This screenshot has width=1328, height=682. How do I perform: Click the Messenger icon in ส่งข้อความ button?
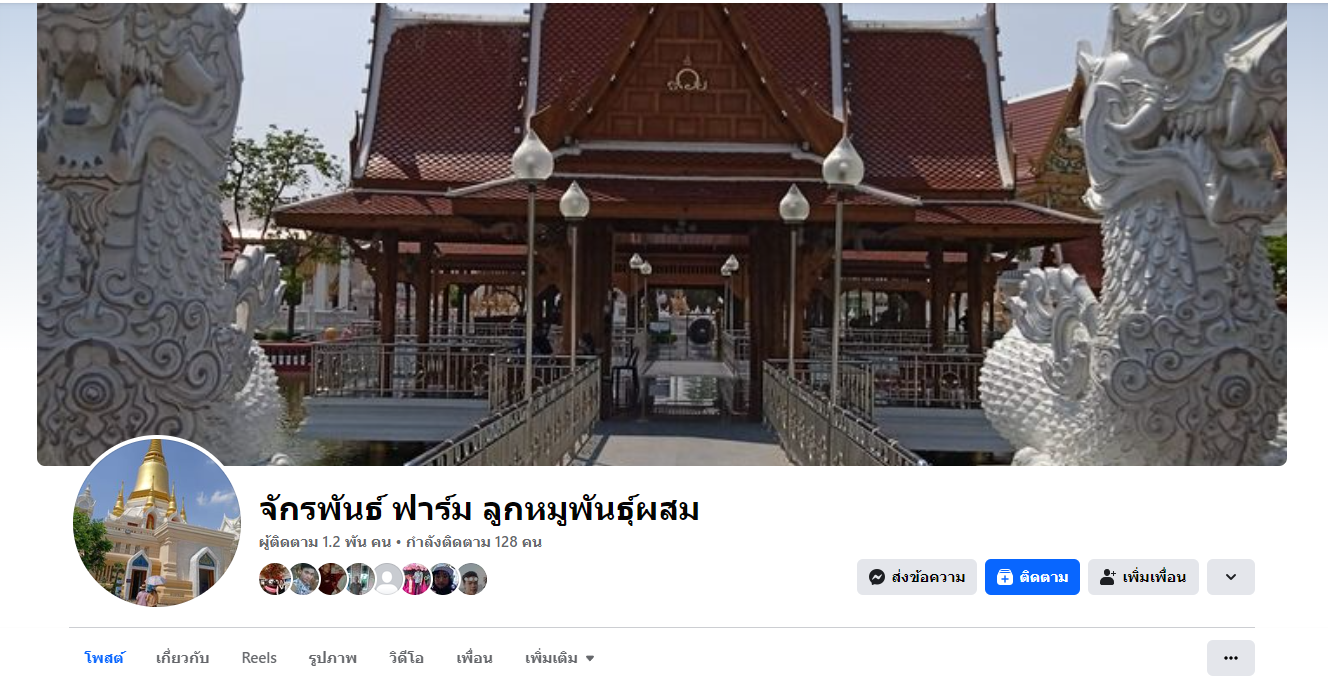877,577
